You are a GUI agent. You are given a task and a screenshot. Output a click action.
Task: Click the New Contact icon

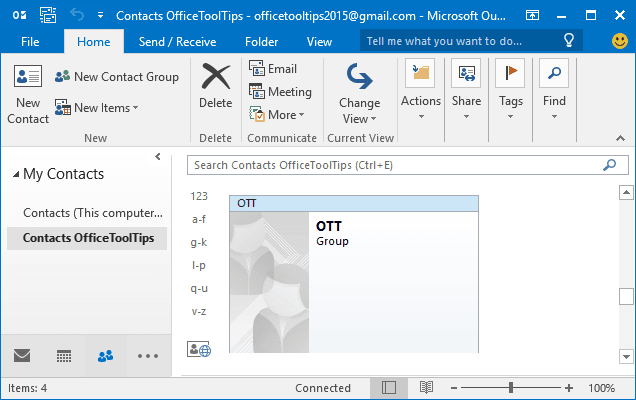[28, 76]
